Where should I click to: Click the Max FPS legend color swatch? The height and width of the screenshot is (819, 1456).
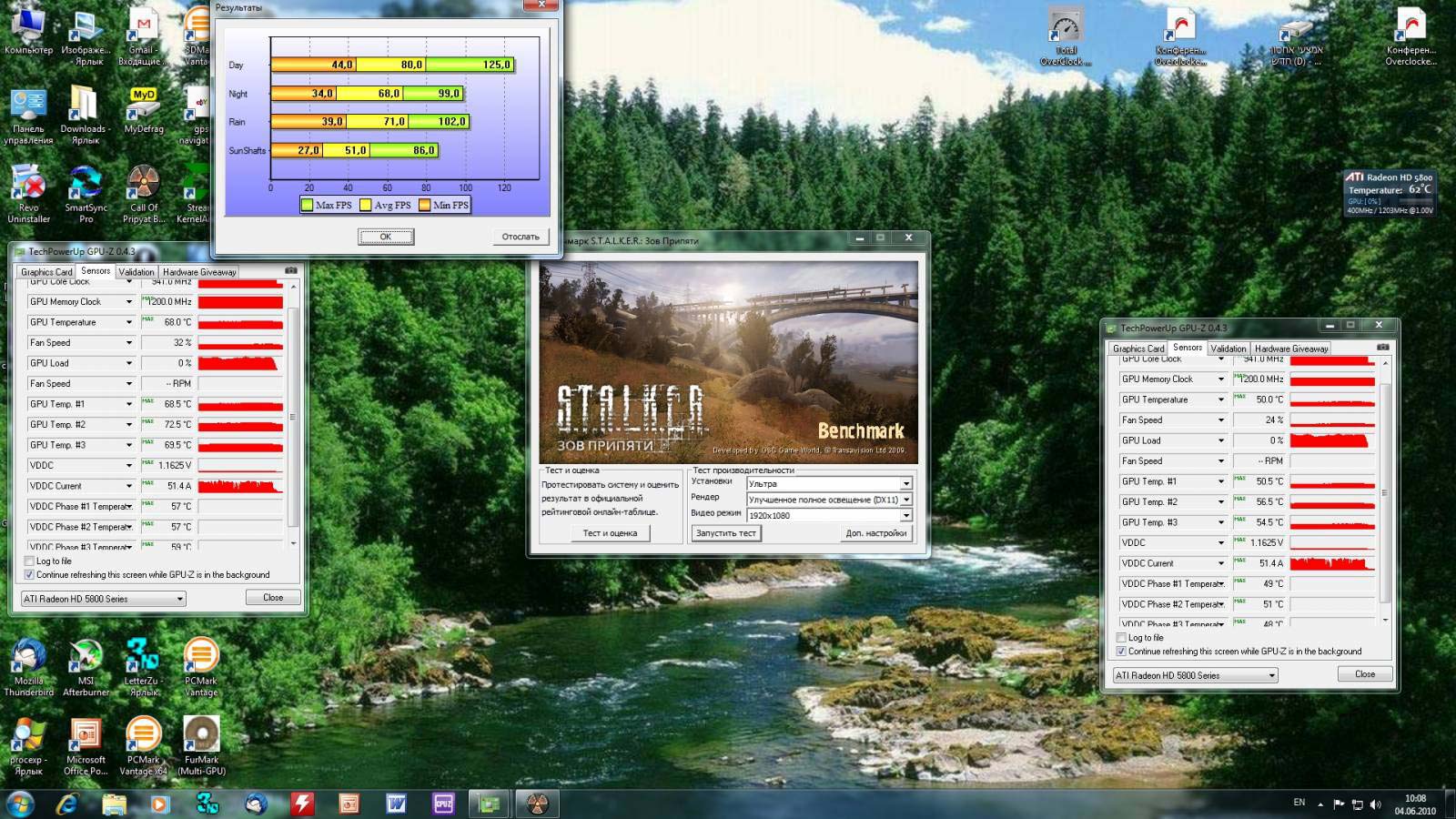(x=308, y=206)
